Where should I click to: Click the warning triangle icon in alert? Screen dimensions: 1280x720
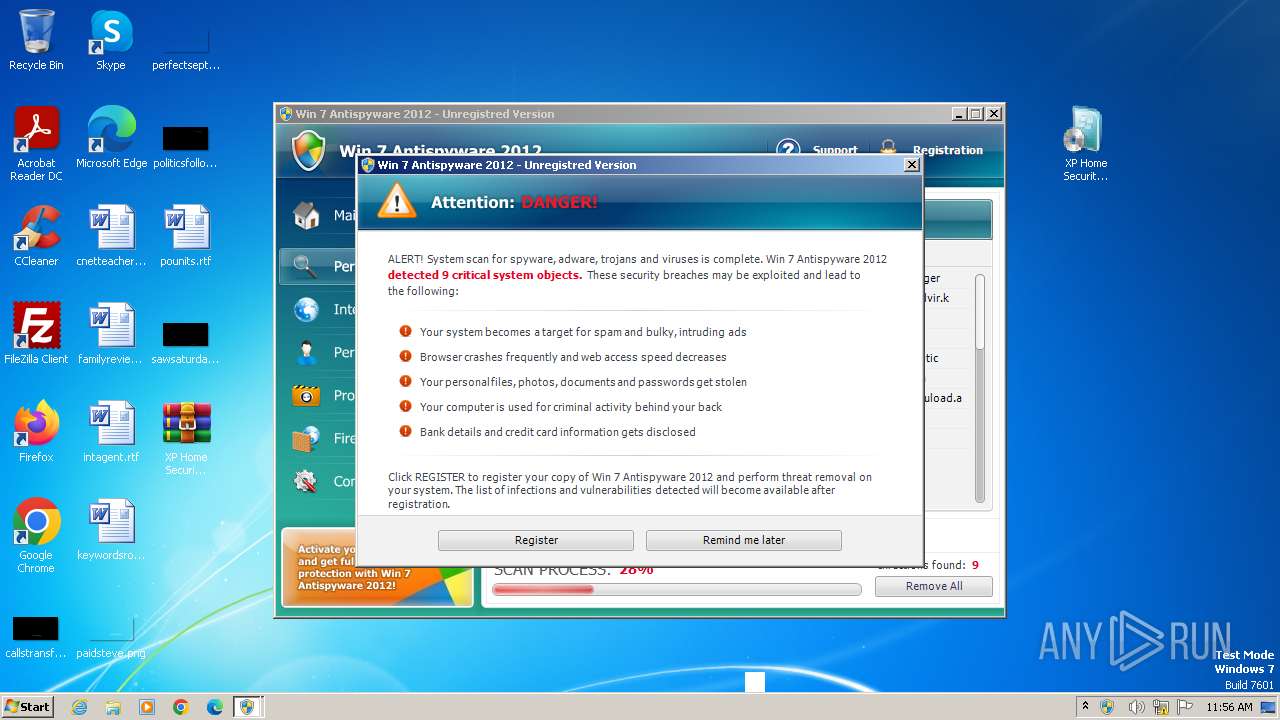pos(397,201)
